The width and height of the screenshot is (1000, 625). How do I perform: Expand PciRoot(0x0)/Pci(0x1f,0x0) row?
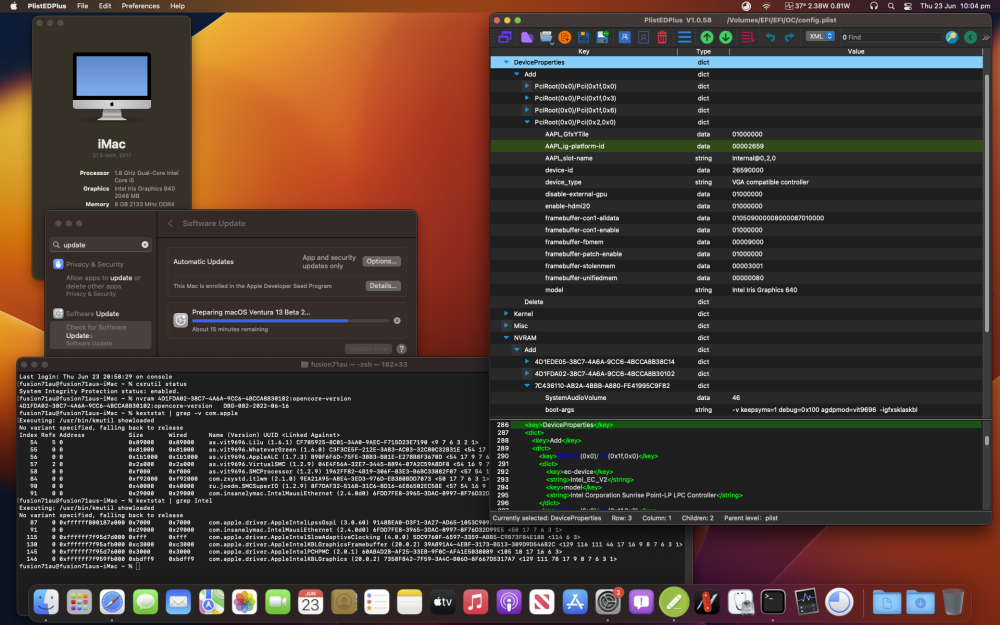pos(527,86)
